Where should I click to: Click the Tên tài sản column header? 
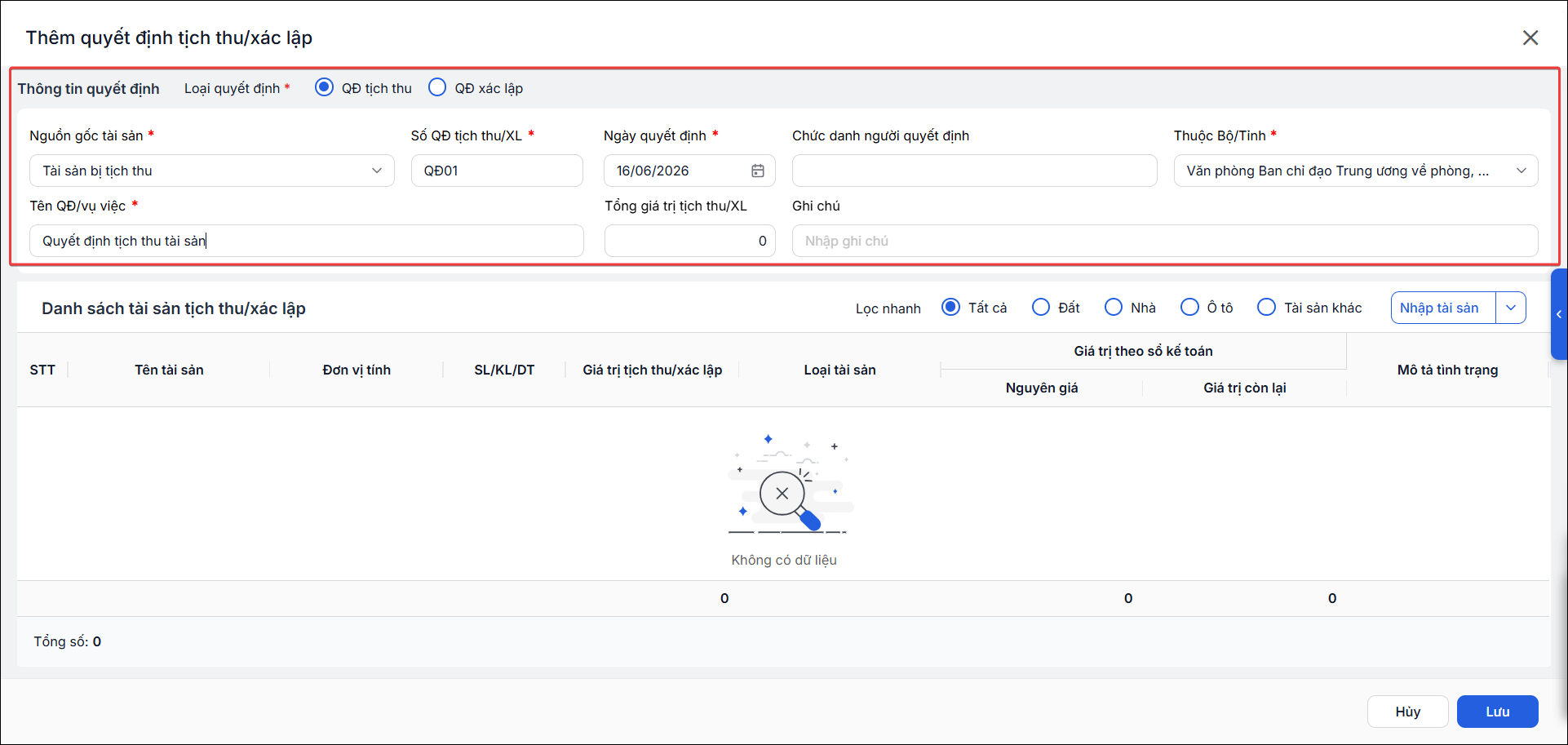pos(169,370)
